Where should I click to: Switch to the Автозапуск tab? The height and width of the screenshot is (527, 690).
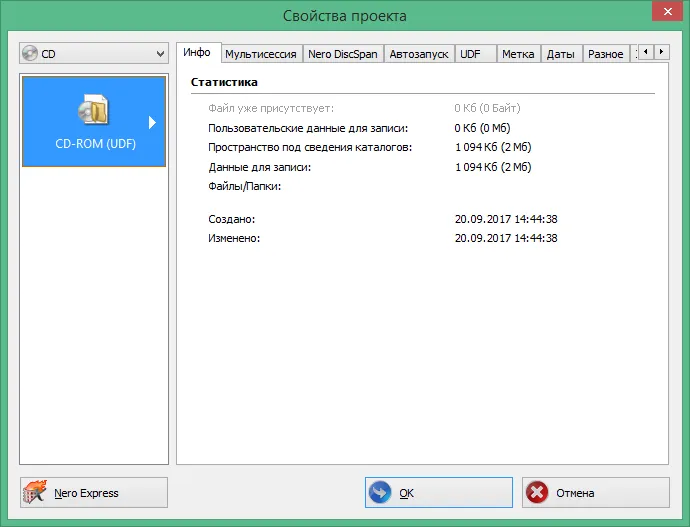(x=419, y=54)
